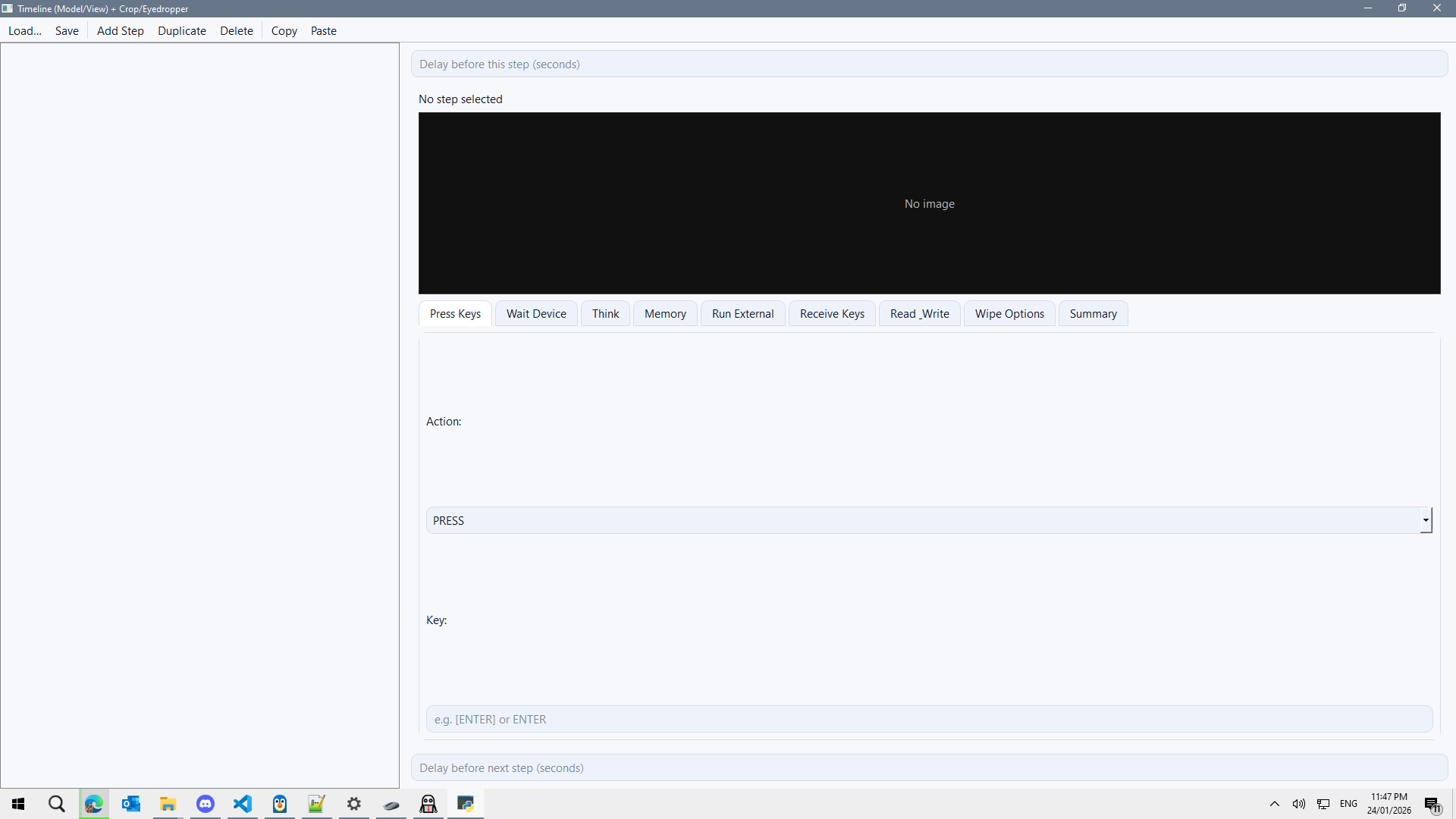Add a new step
This screenshot has height=819, width=1456.
120,30
